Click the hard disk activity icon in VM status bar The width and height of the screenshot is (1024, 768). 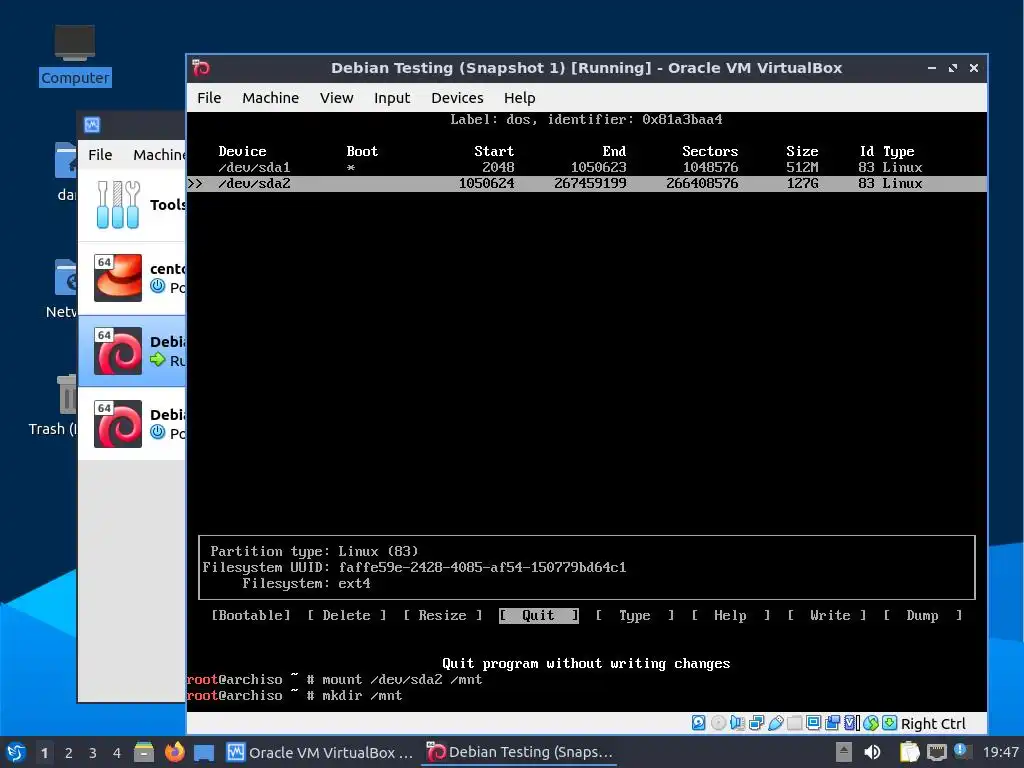click(699, 723)
